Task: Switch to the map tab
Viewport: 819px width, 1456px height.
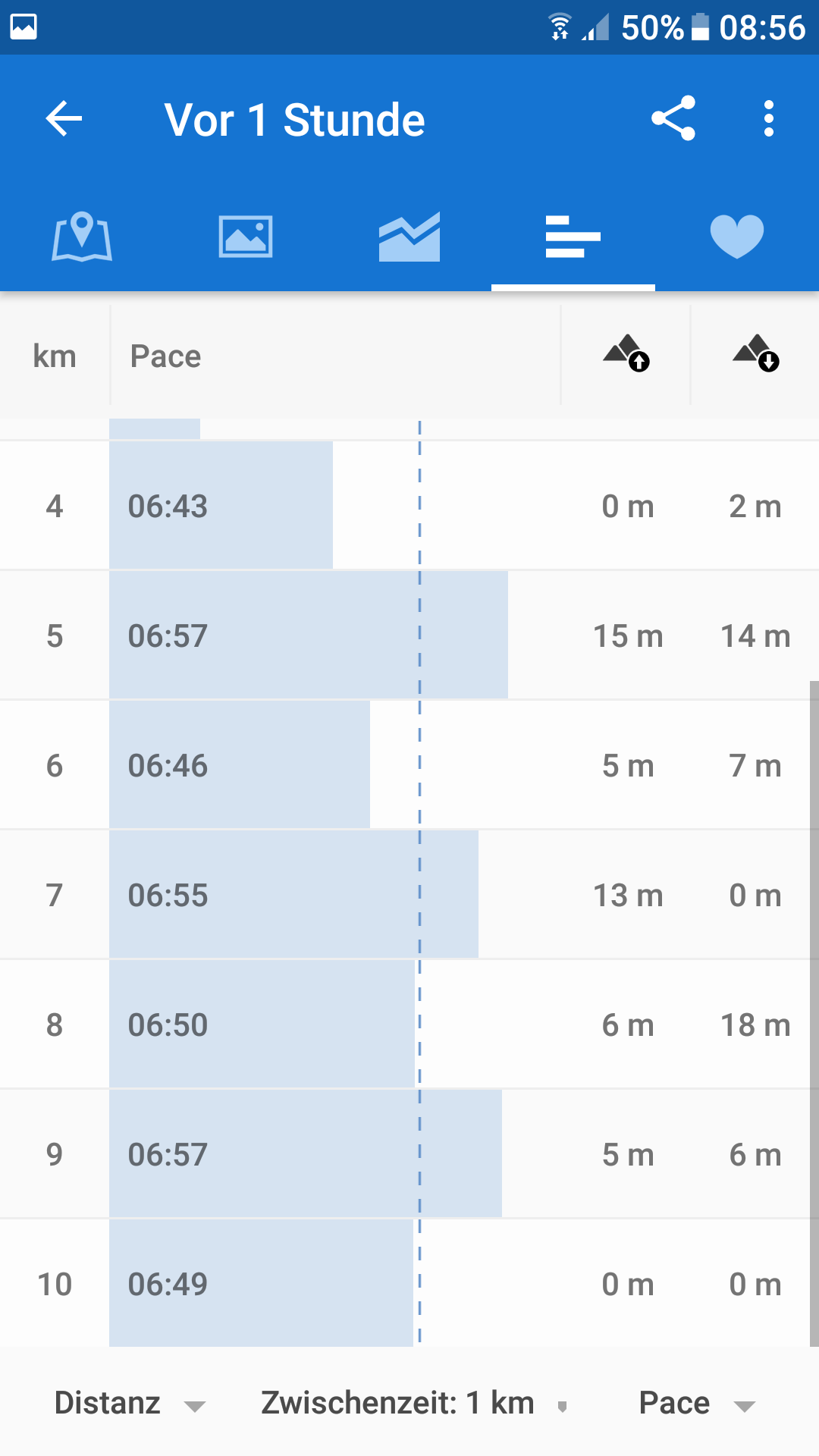Action: (82, 237)
